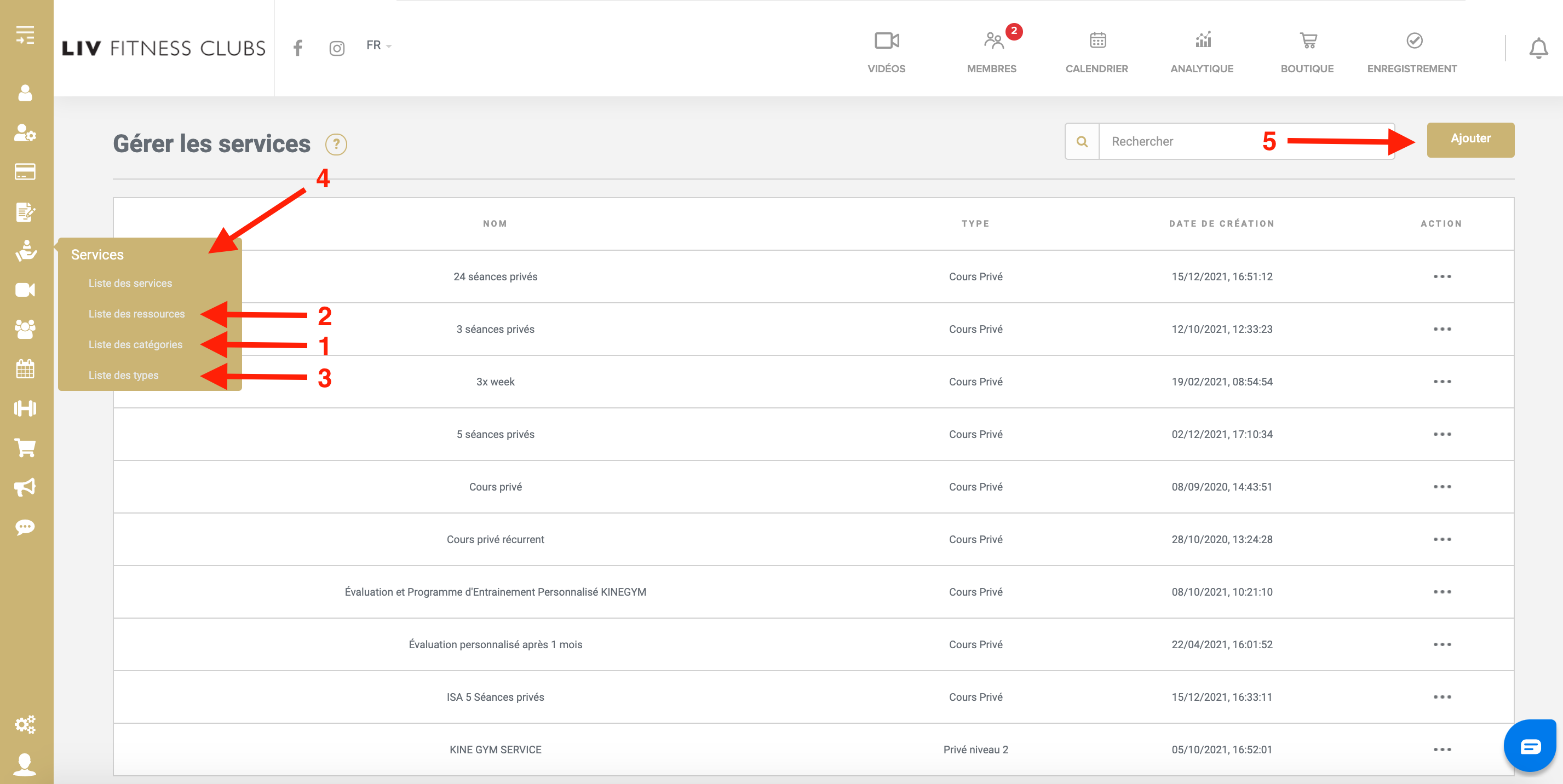1563x784 pixels.
Task: Select Liste des ressources submenu item
Action: [x=136, y=314]
